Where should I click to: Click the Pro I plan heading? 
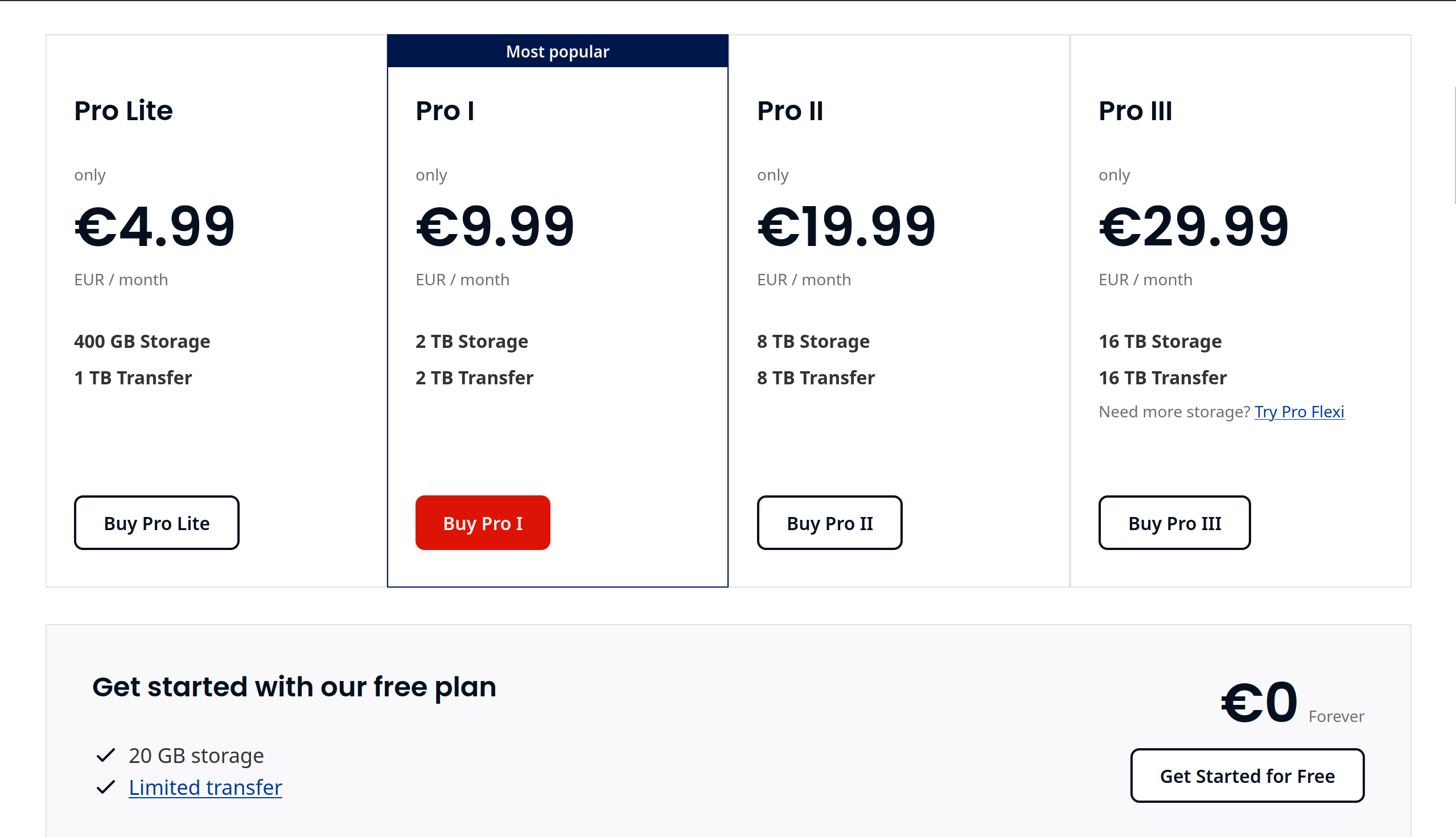[445, 110]
